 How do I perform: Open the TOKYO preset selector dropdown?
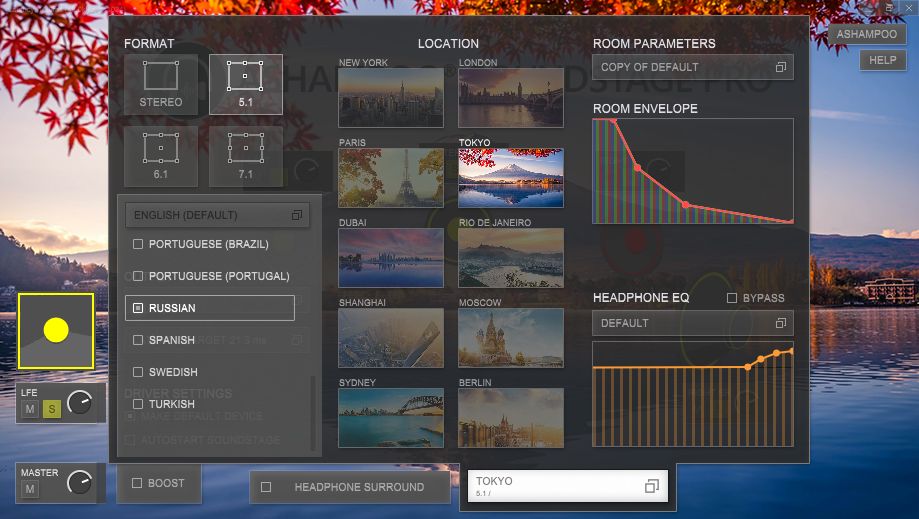567,486
